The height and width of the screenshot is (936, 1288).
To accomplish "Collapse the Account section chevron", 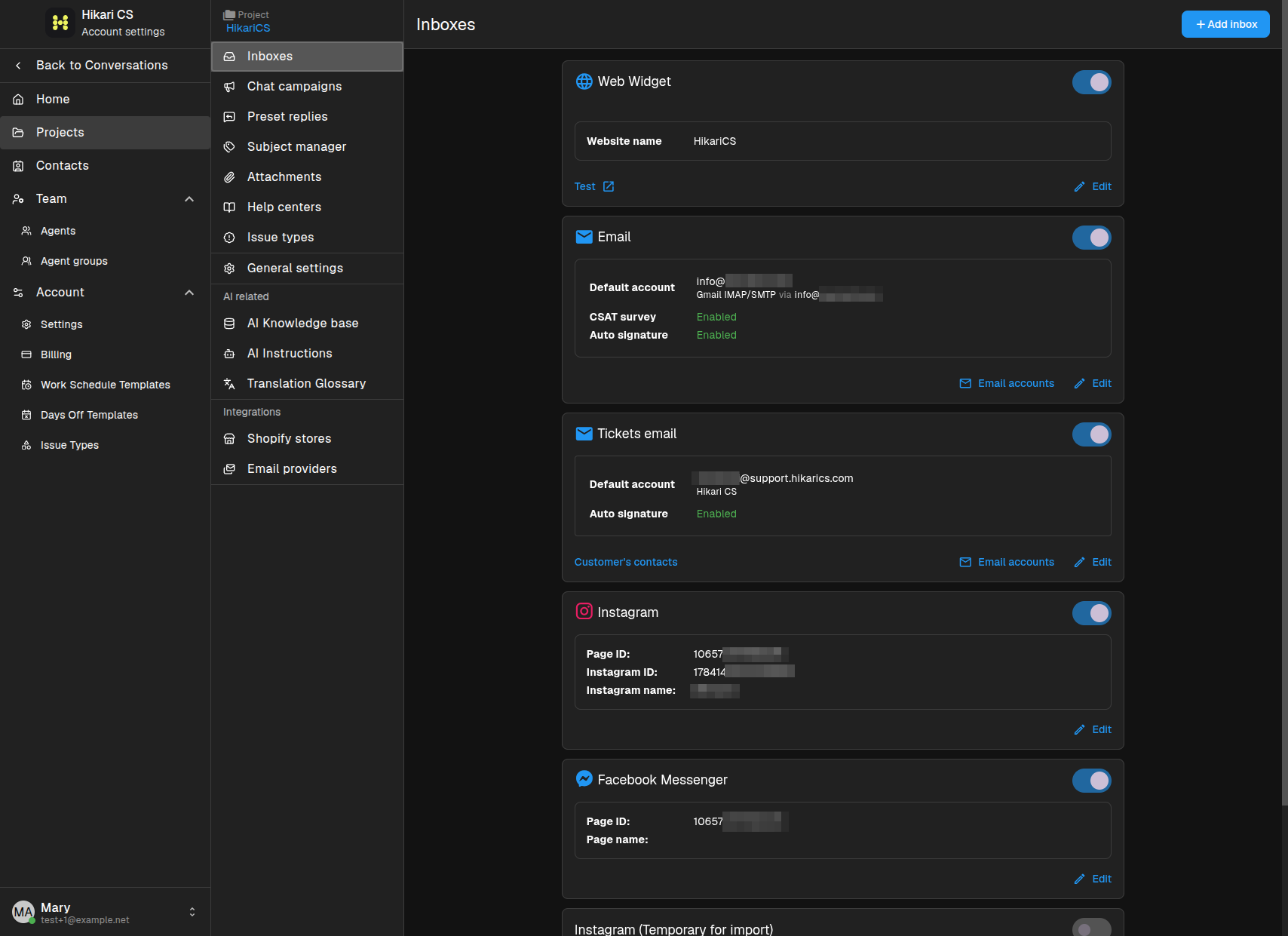I will pos(189,293).
